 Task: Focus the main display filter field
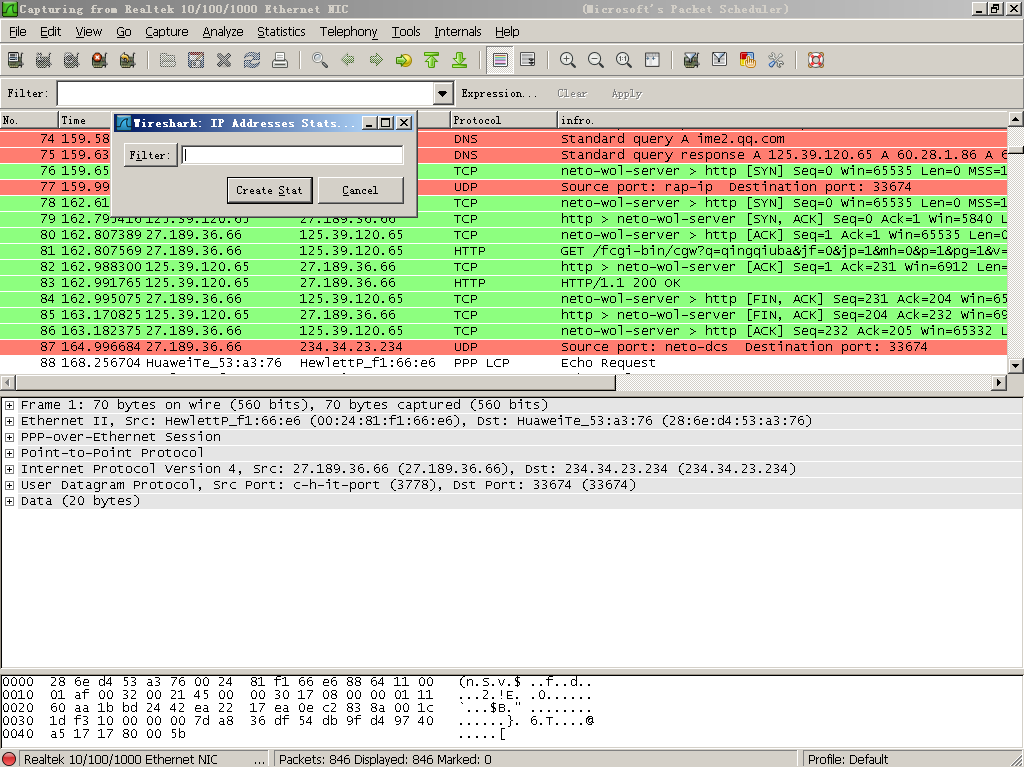246,93
